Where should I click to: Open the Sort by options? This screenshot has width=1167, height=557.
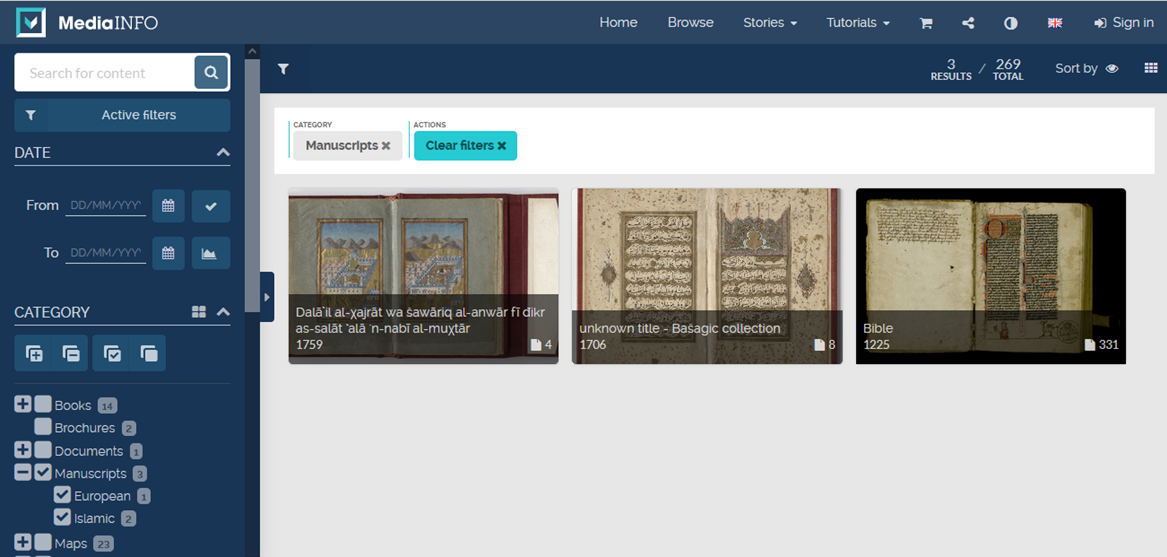[x=1087, y=69]
